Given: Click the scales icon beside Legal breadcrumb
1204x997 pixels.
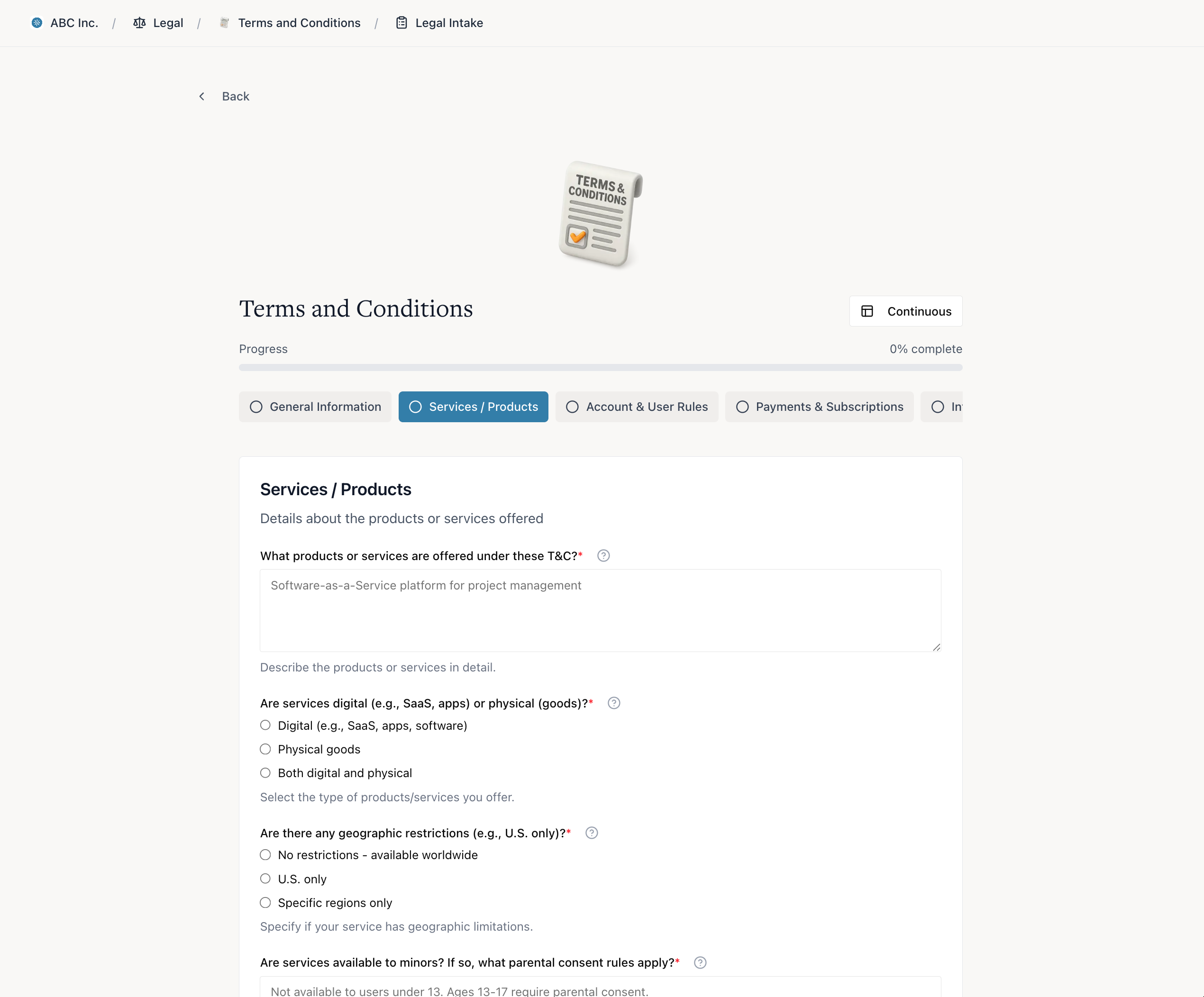Looking at the screenshot, I should [x=139, y=23].
